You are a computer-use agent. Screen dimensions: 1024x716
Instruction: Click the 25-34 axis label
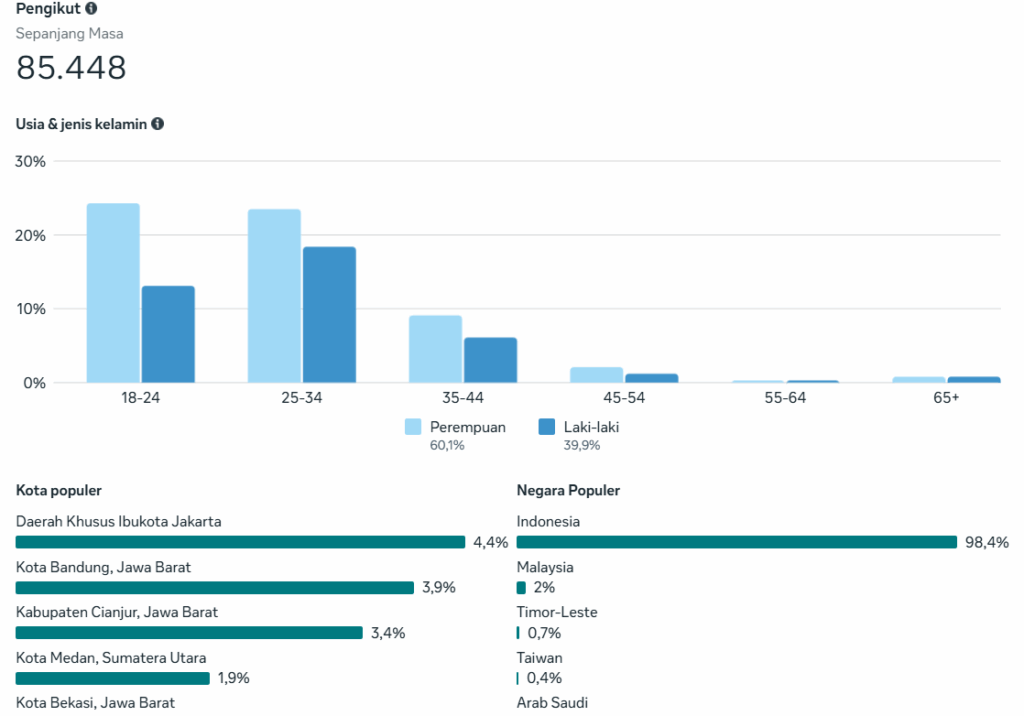coord(302,397)
